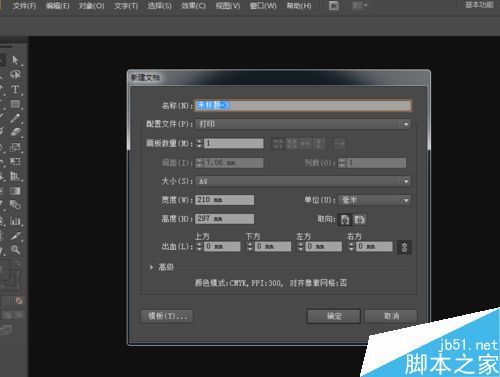This screenshot has width=500, height=377.
Task: Open the 单位 units dropdown showing 毫米
Action: [374, 200]
